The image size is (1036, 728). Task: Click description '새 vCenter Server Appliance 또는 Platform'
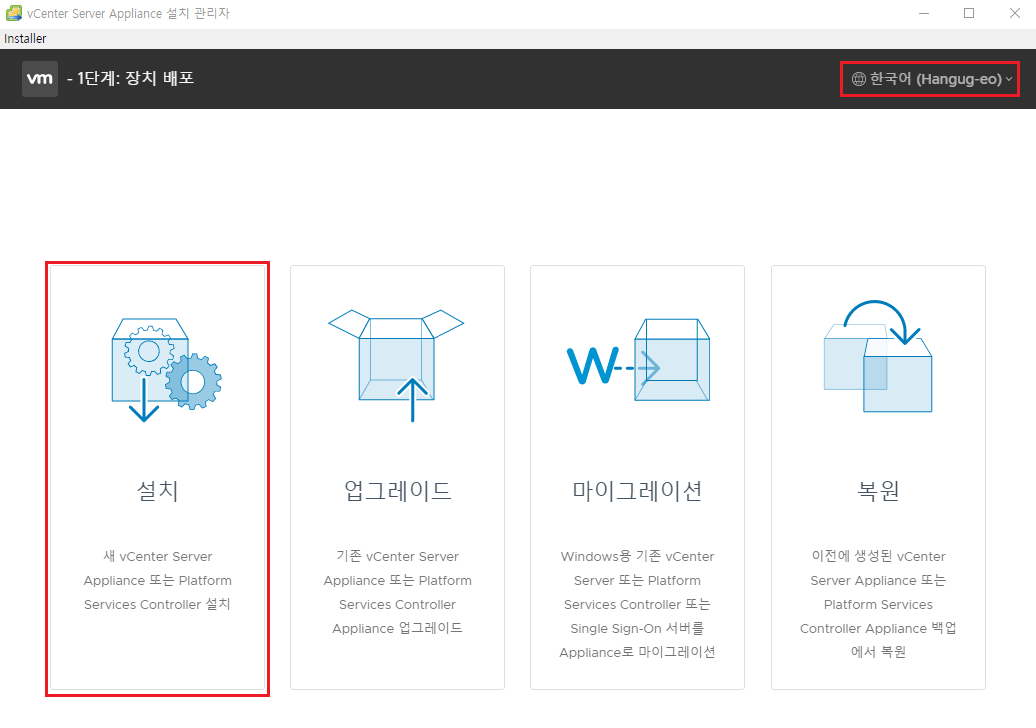click(x=157, y=568)
